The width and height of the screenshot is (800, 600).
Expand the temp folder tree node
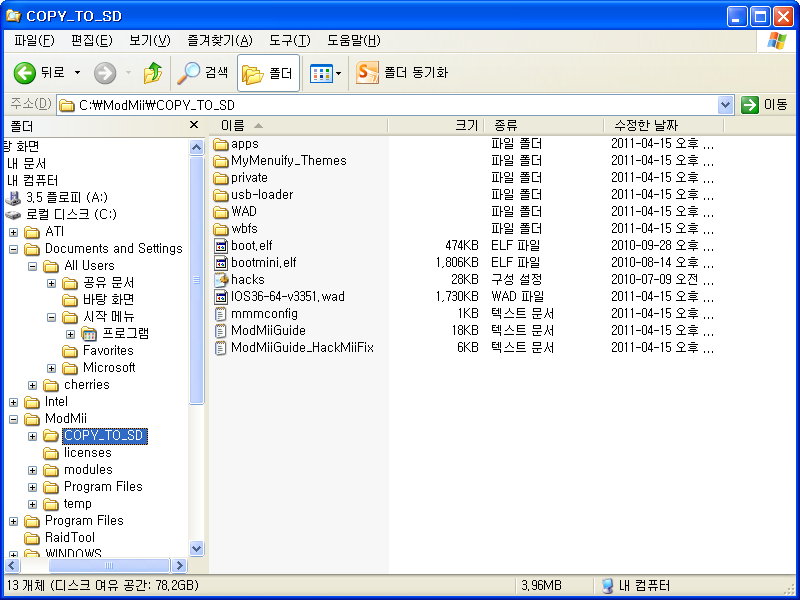coord(32,504)
